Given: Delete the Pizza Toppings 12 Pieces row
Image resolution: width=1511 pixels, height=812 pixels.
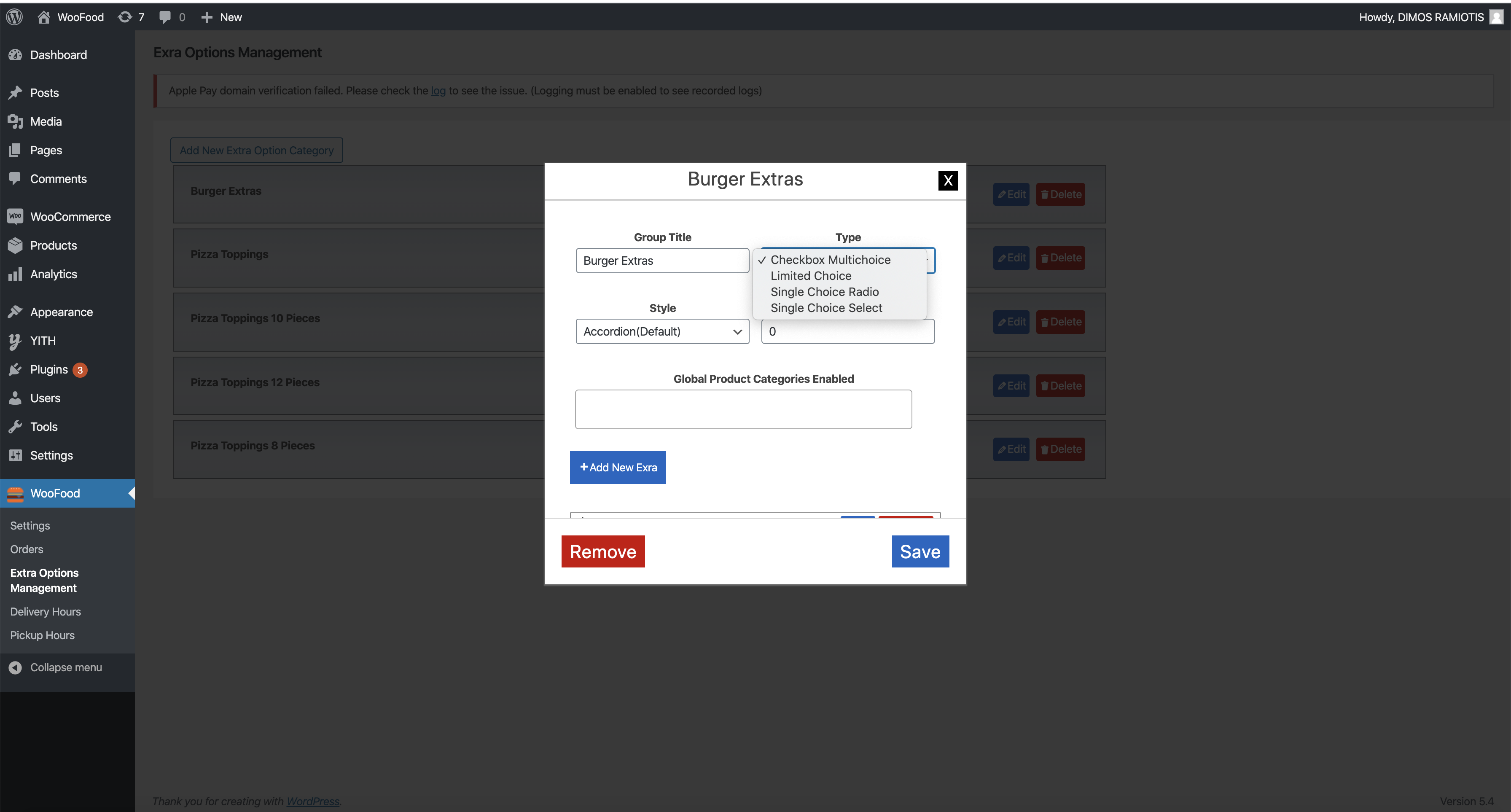Looking at the screenshot, I should click(x=1060, y=386).
